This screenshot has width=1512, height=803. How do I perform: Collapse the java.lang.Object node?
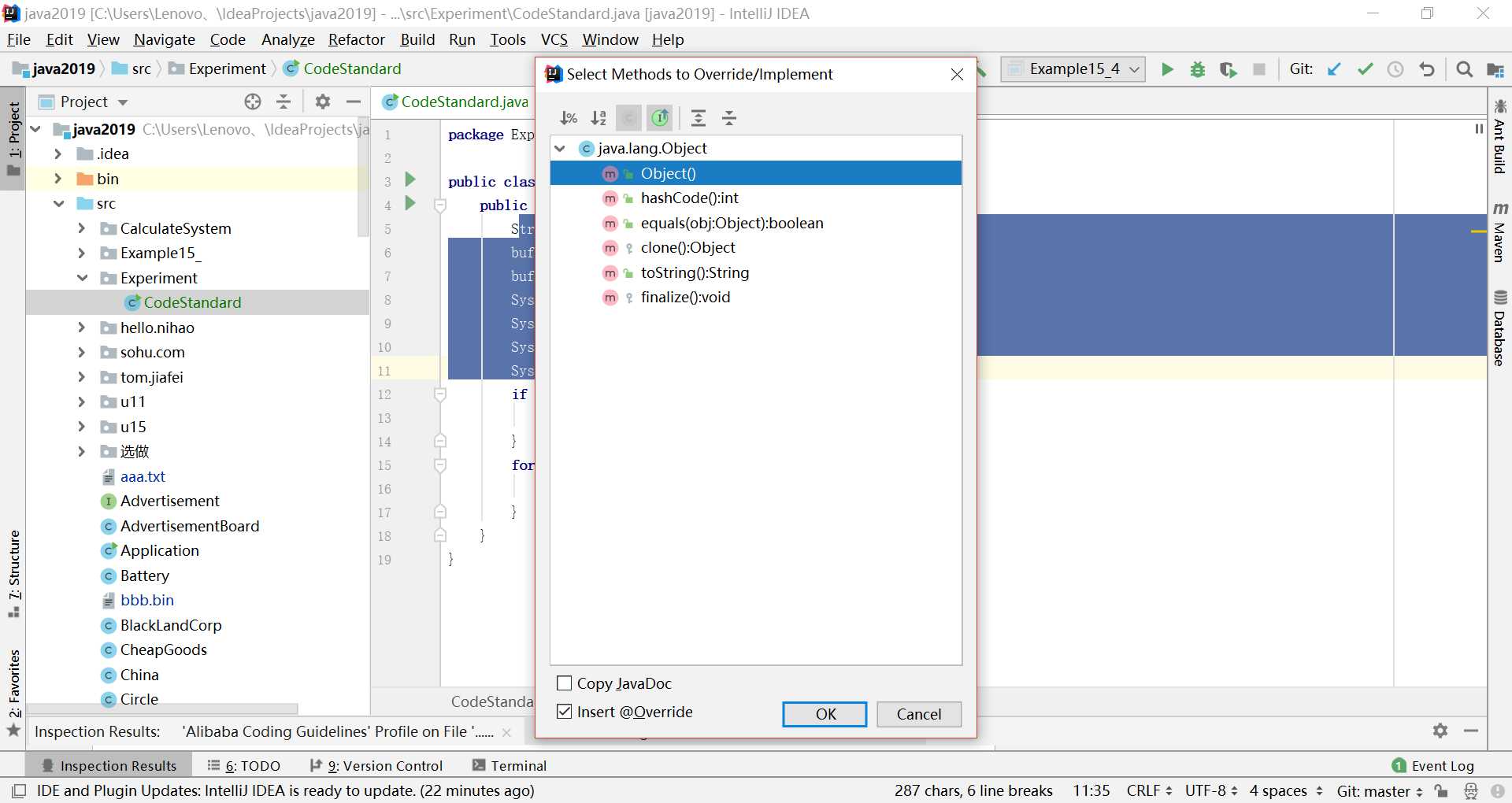pyautogui.click(x=560, y=148)
